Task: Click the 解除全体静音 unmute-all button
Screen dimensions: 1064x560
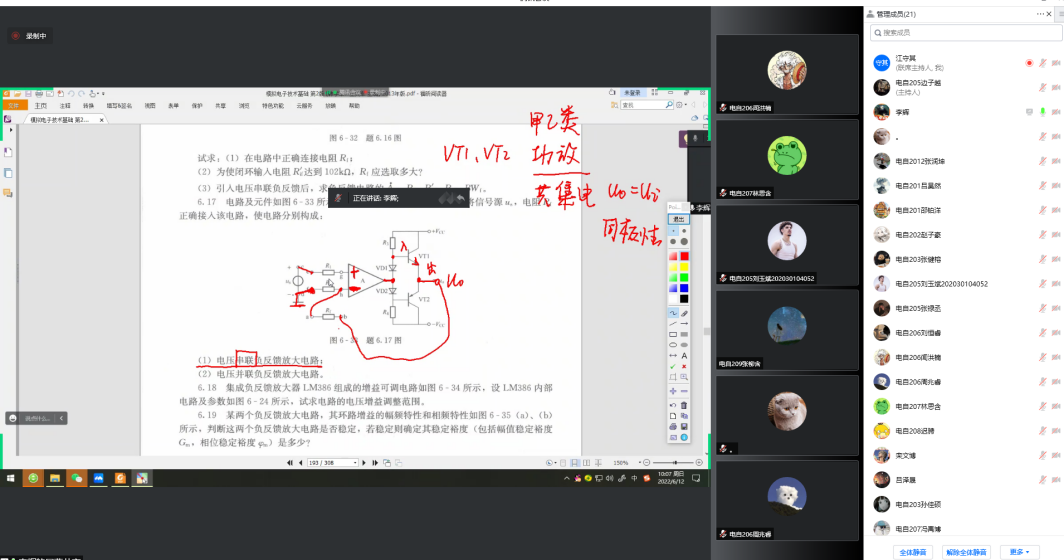Action: 966,551
